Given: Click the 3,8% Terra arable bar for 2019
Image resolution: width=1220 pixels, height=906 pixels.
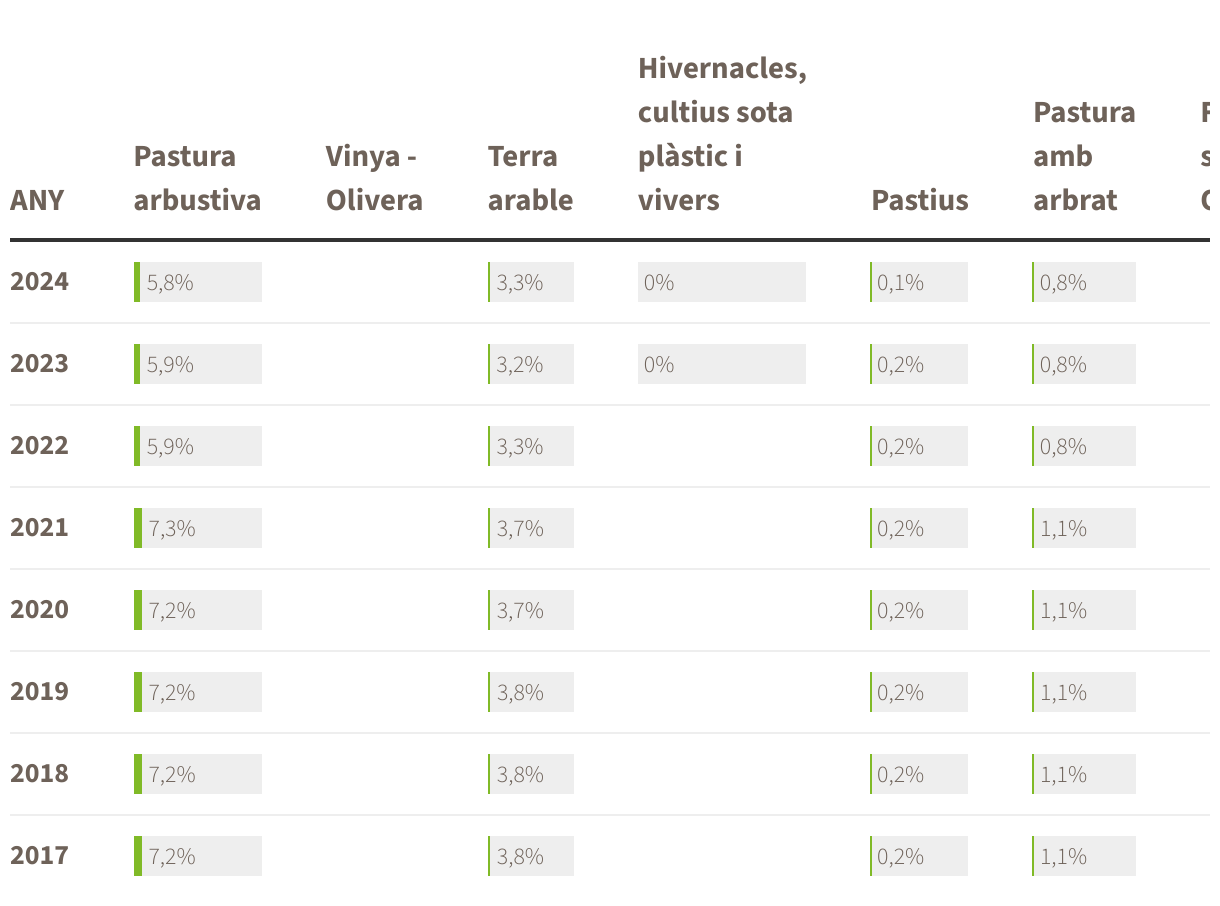Looking at the screenshot, I should (531, 692).
